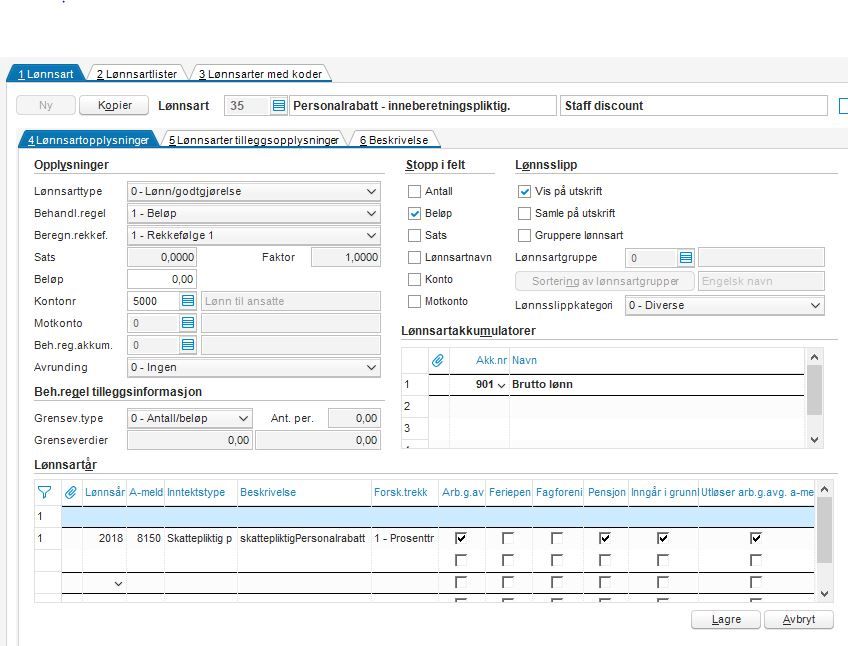
Task: Select the Lønnsartopplysninger tab
Action: click(x=88, y=140)
